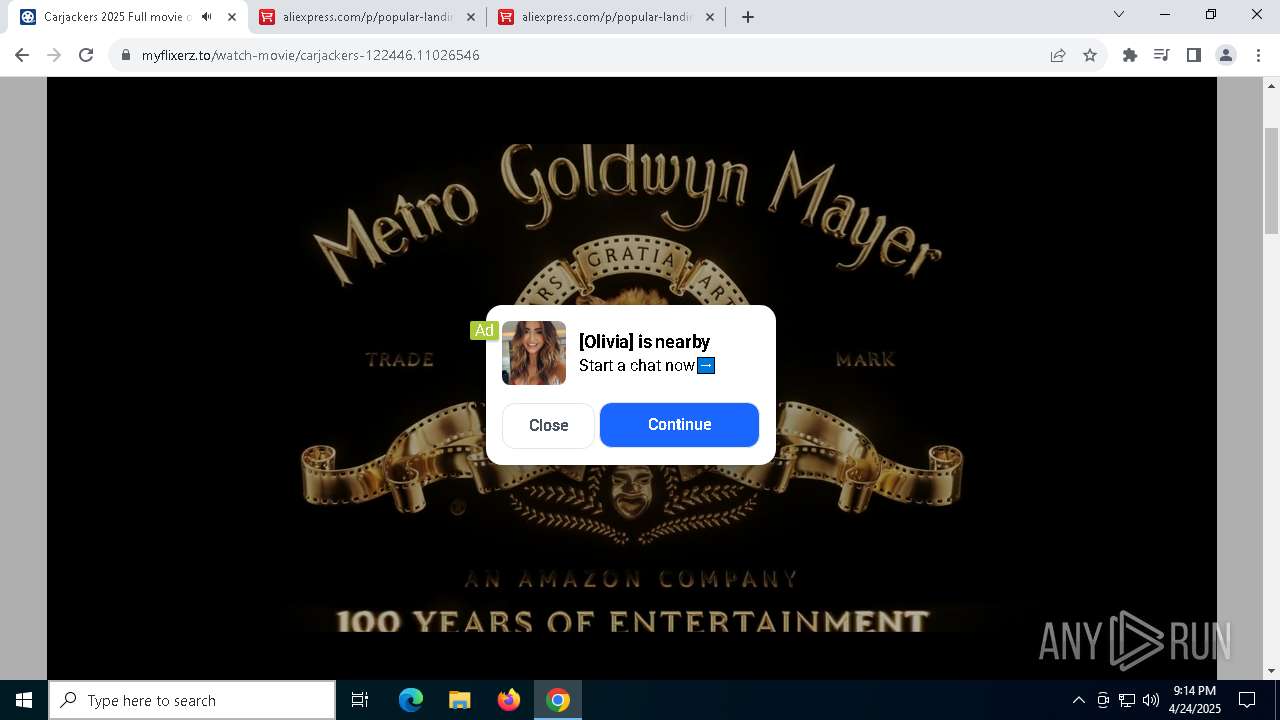
Task: Click the 'Start a chat now' text
Action: coord(637,365)
